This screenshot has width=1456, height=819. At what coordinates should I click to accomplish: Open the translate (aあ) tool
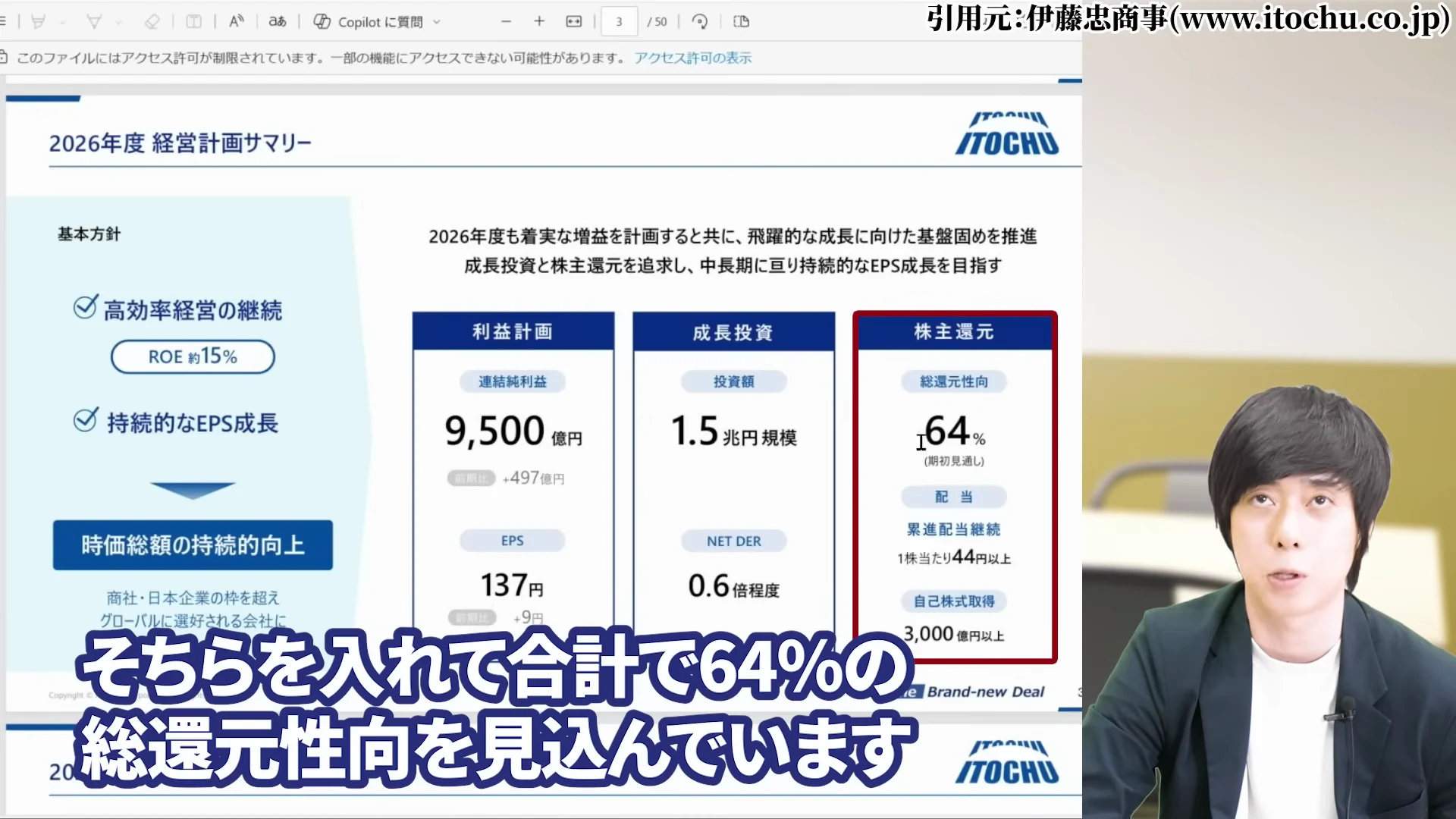278,21
